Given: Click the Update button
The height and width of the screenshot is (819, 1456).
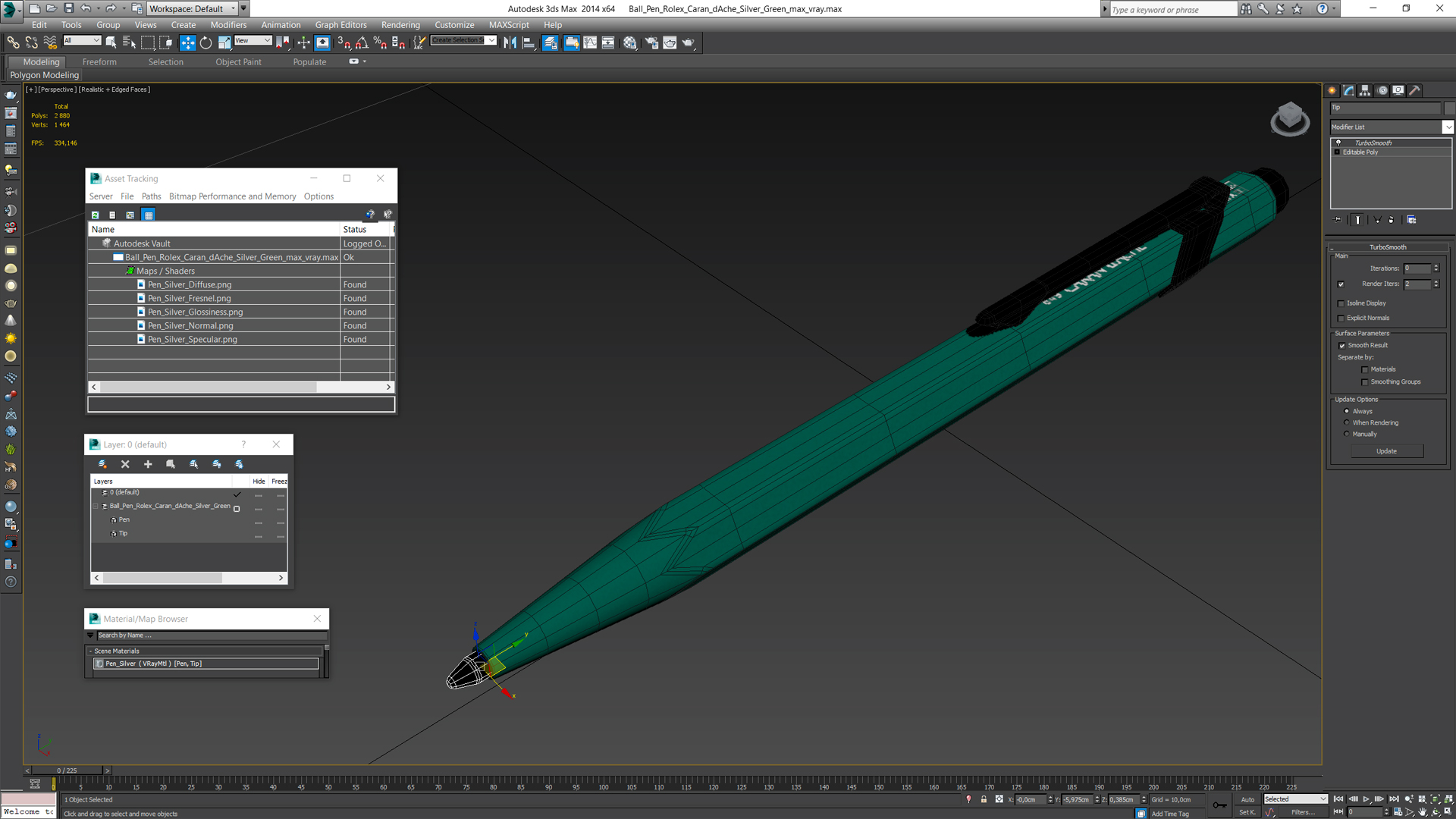Looking at the screenshot, I should coord(1386,451).
